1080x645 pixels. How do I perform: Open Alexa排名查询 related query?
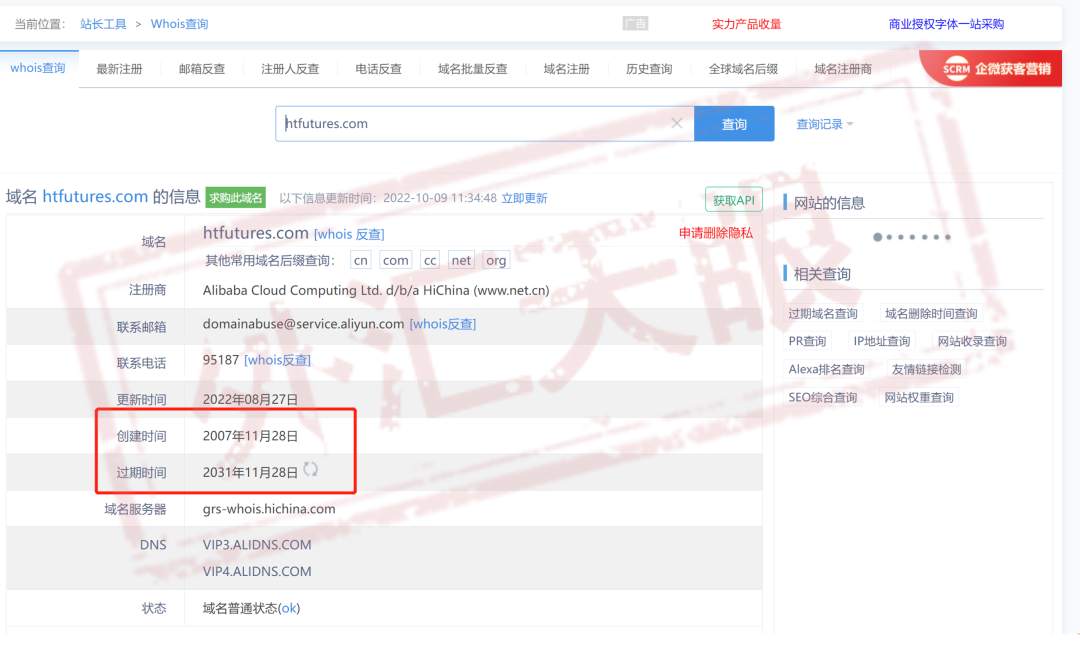827,369
